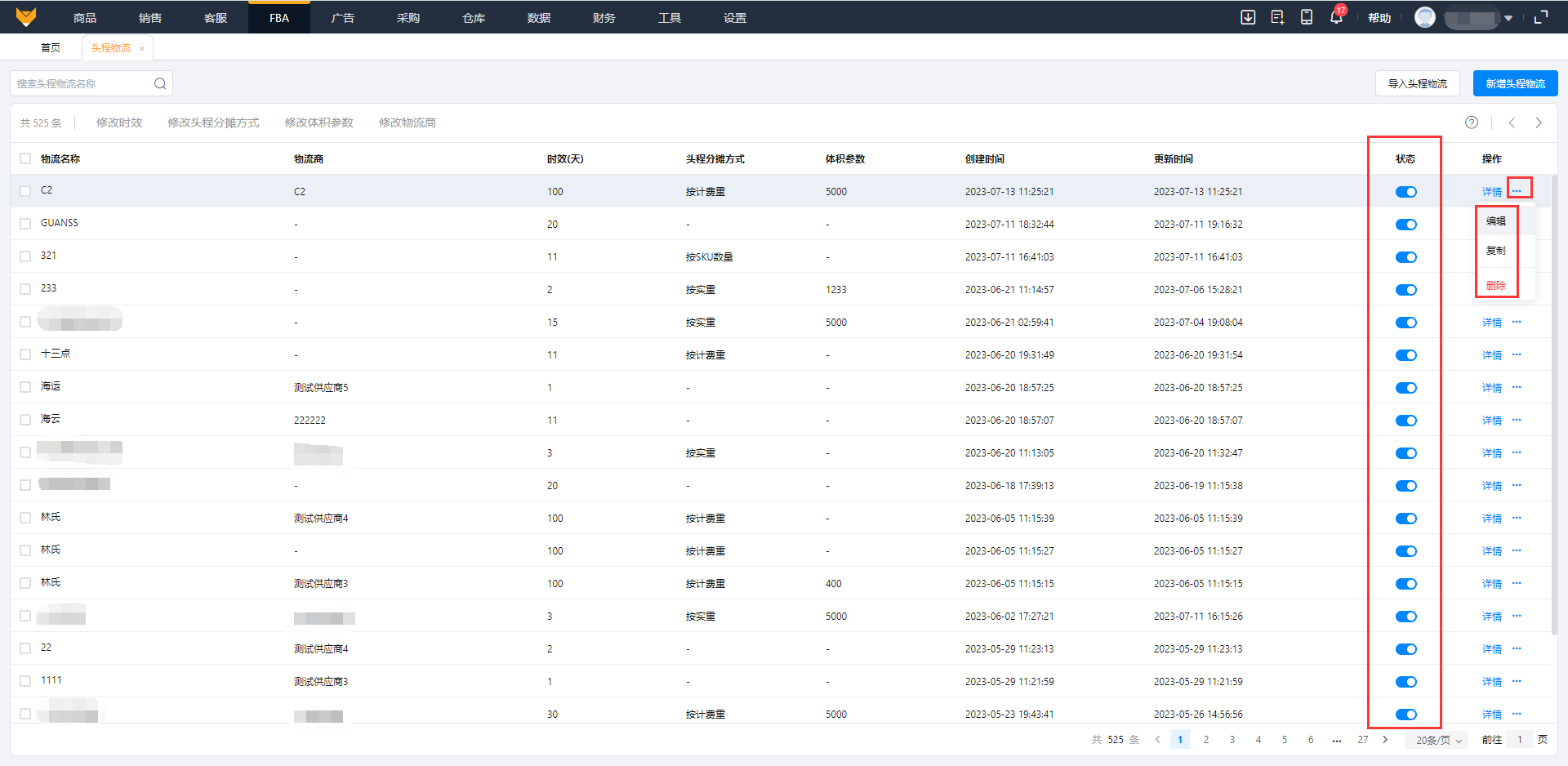Expand the user account dropdown arrow
The height and width of the screenshot is (766, 1568).
(x=1508, y=18)
